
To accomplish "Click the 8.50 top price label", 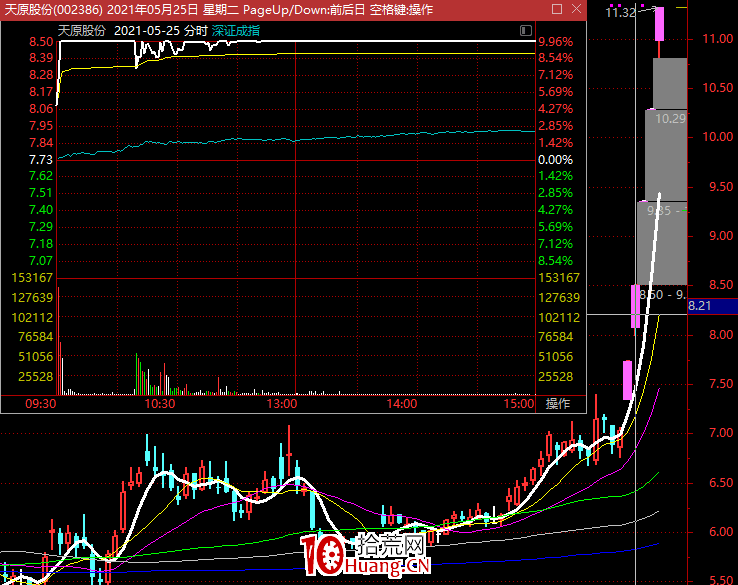I will pyautogui.click(x=41, y=41).
